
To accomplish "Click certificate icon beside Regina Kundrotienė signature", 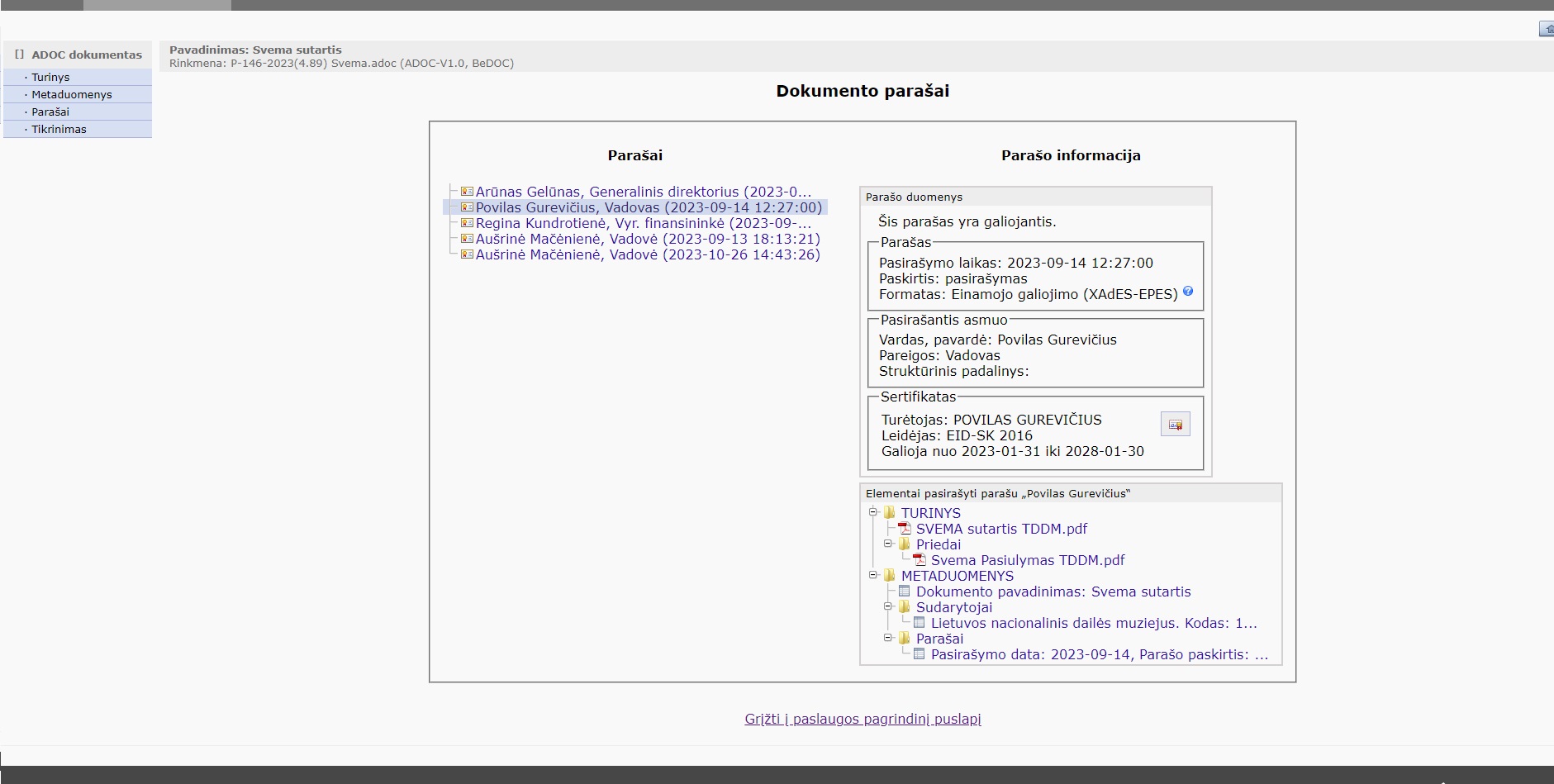I will (467, 223).
